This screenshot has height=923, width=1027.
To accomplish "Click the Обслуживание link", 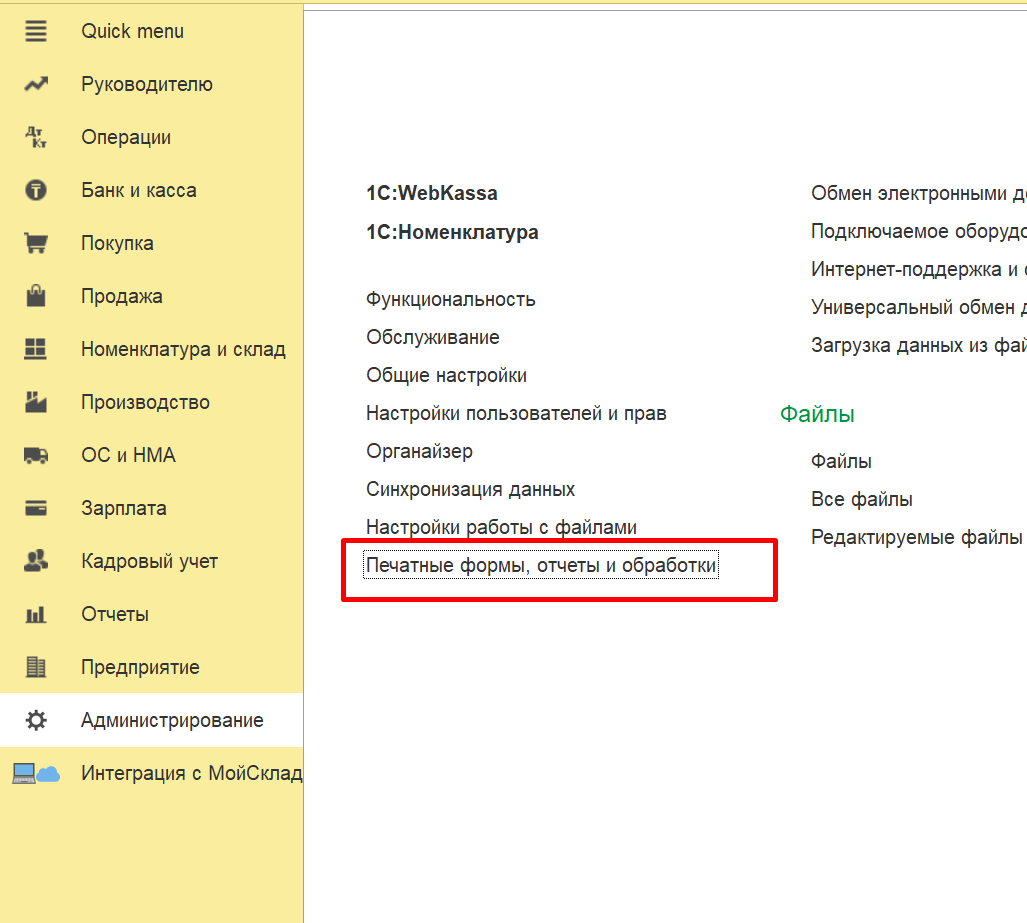I will point(433,337).
